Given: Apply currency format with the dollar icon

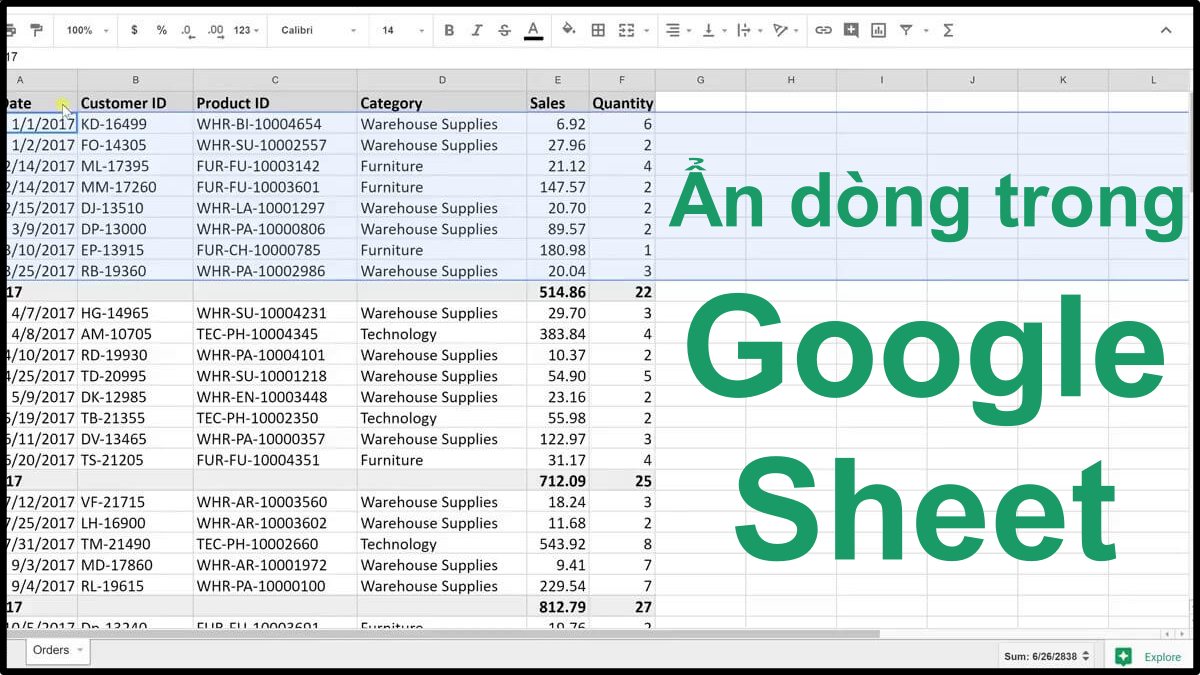Looking at the screenshot, I should coord(134,30).
